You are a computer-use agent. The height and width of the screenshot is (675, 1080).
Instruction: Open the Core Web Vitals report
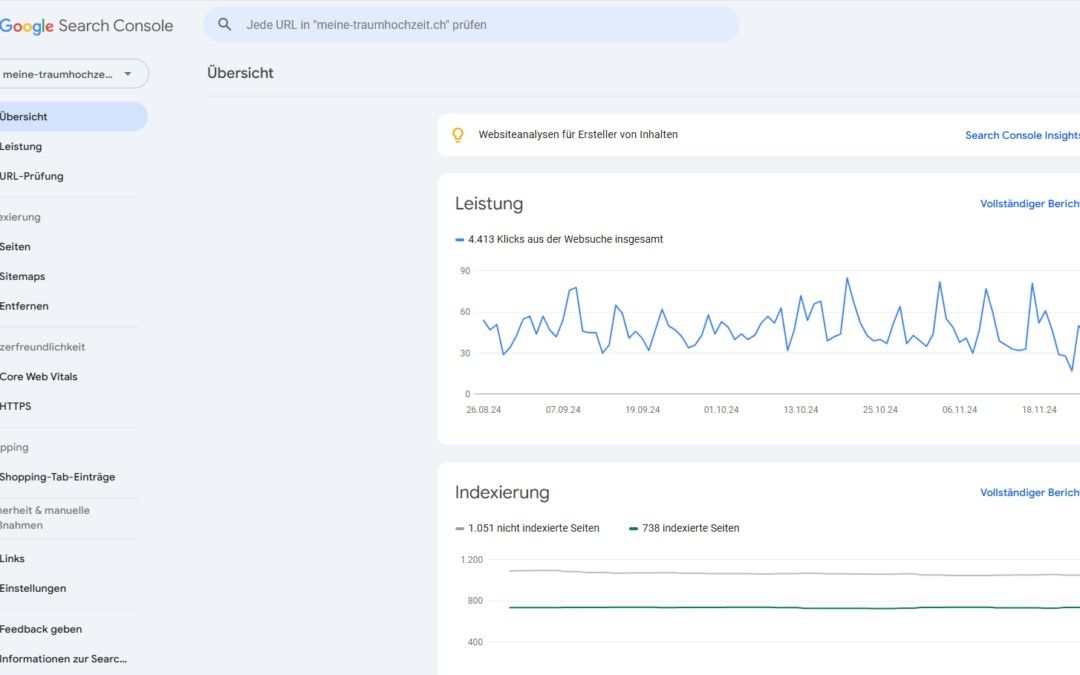pyautogui.click(x=39, y=377)
